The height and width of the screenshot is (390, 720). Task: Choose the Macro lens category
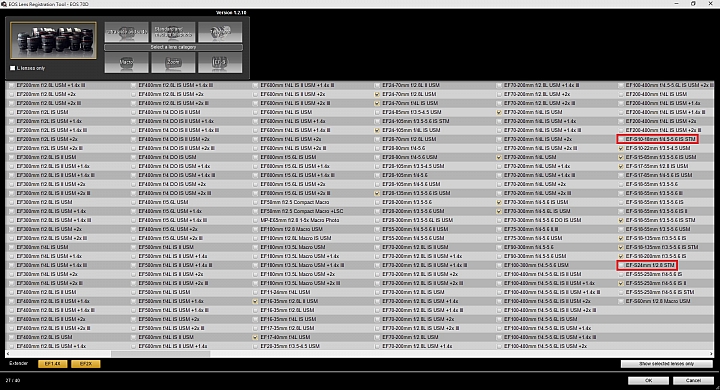[127, 62]
